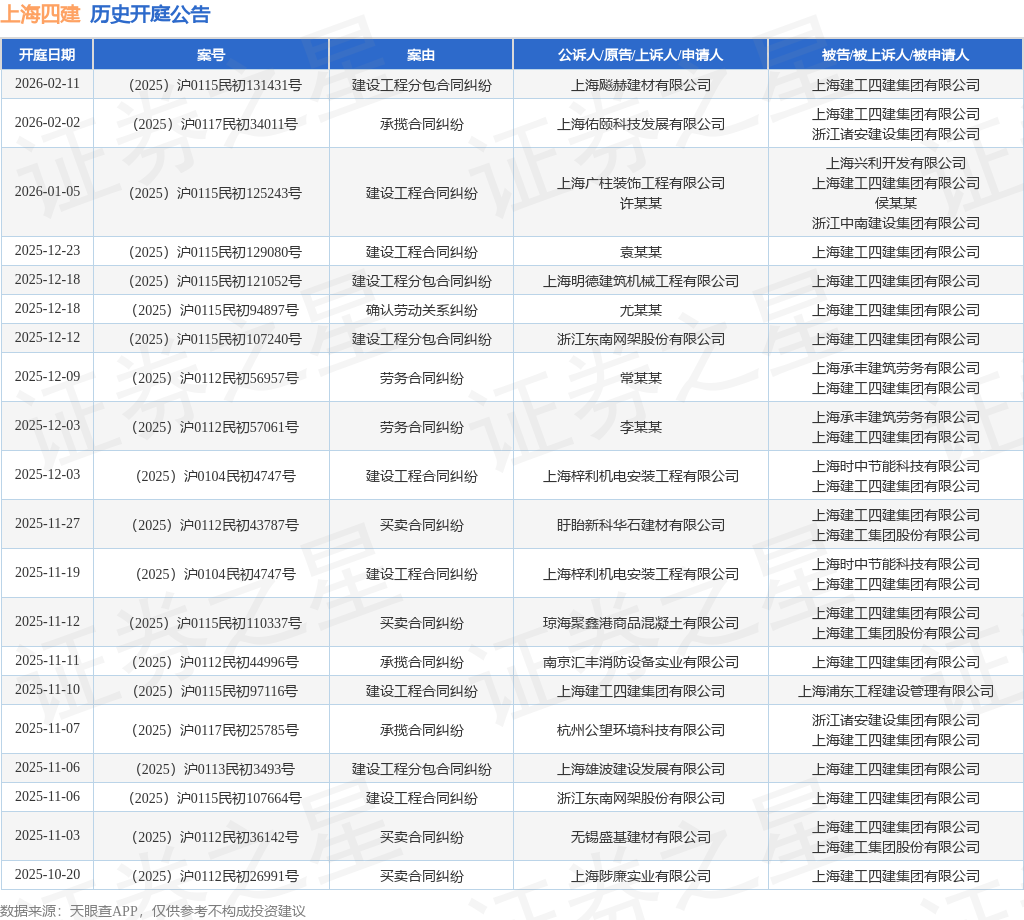Click plaintiff 上海佑颐科技发展有限公司

pos(641,124)
